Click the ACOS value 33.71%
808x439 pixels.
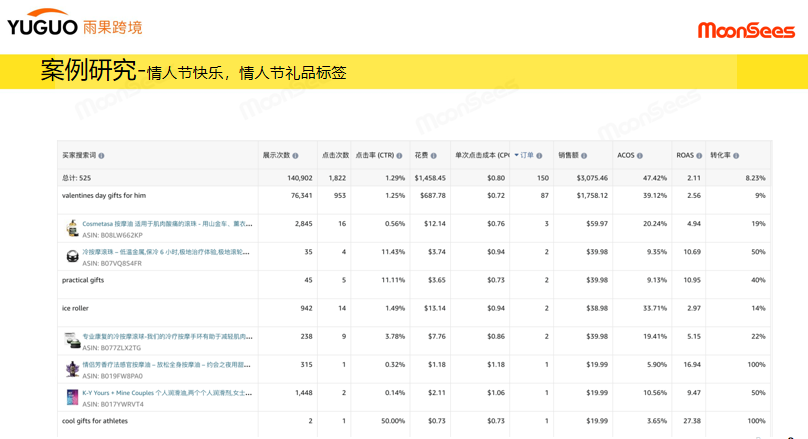tap(654, 308)
